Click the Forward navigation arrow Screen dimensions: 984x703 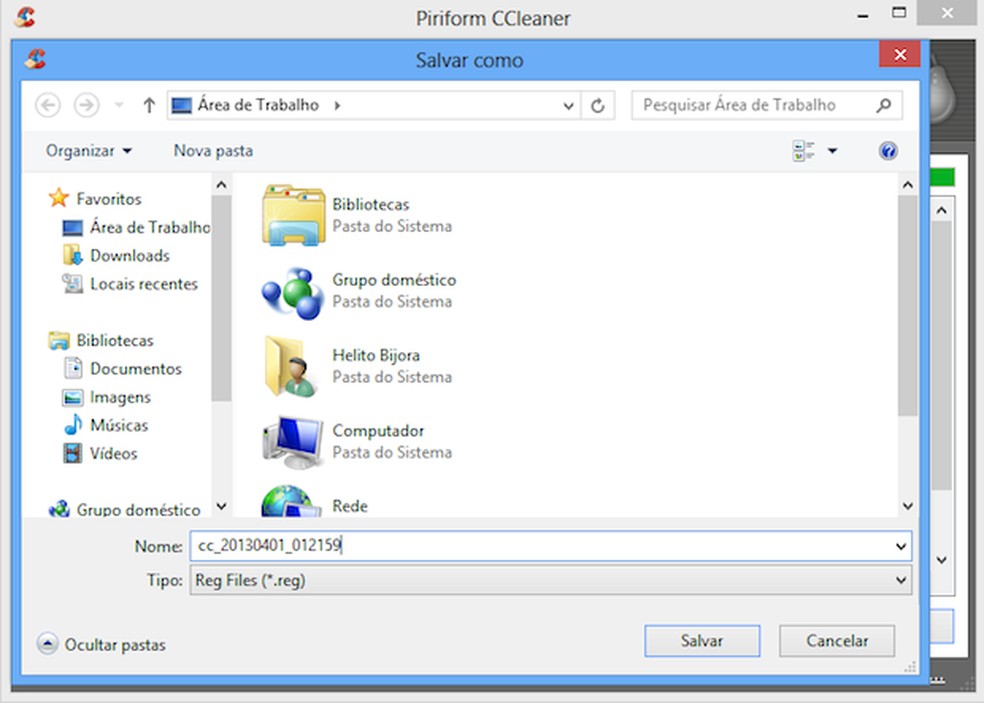pos(87,105)
